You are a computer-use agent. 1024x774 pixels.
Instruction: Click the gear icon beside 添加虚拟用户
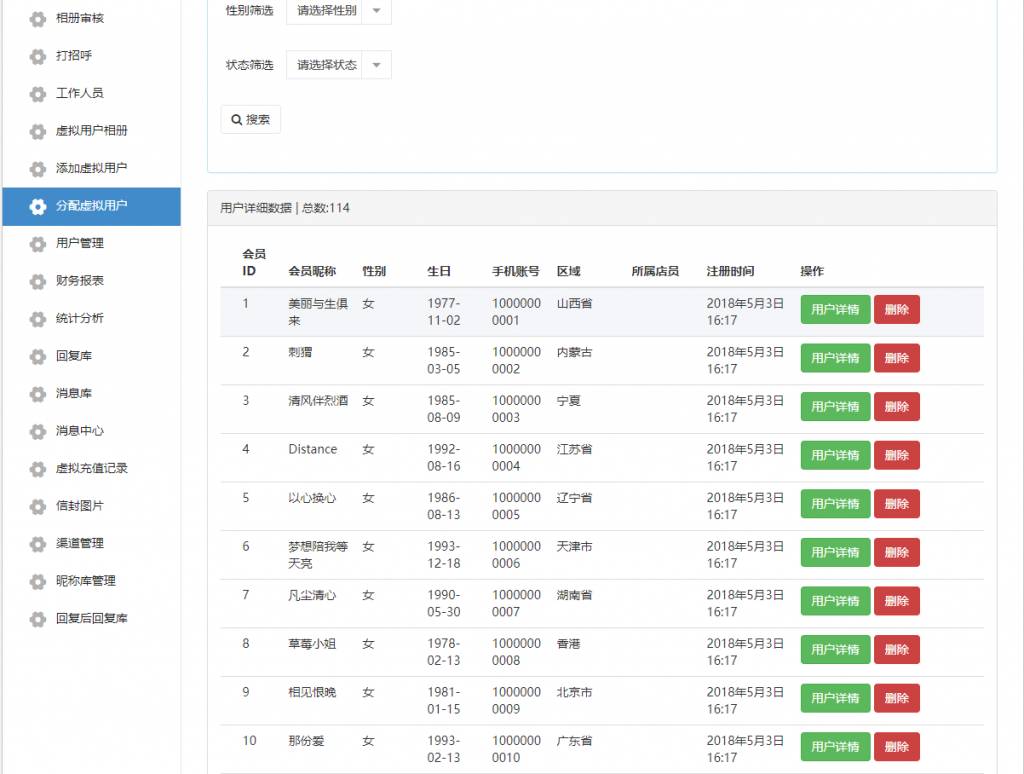[x=38, y=169]
